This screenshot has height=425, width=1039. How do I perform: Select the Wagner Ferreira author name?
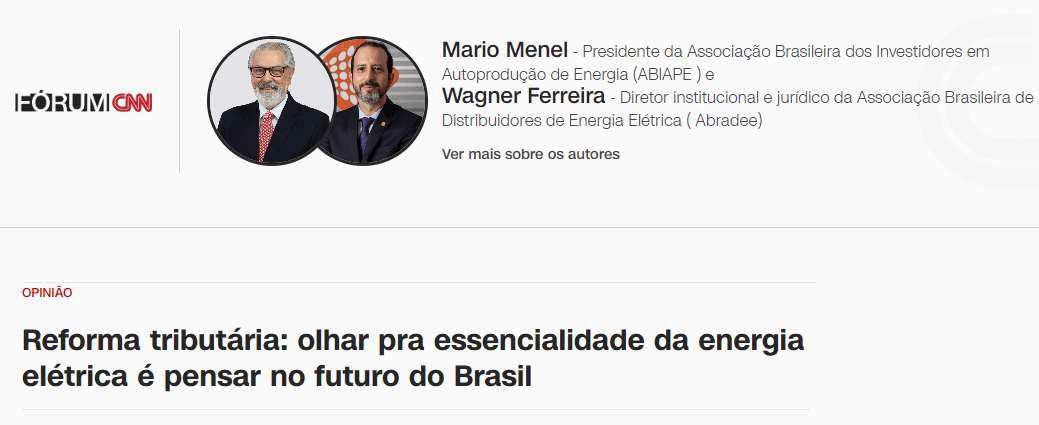[523, 97]
